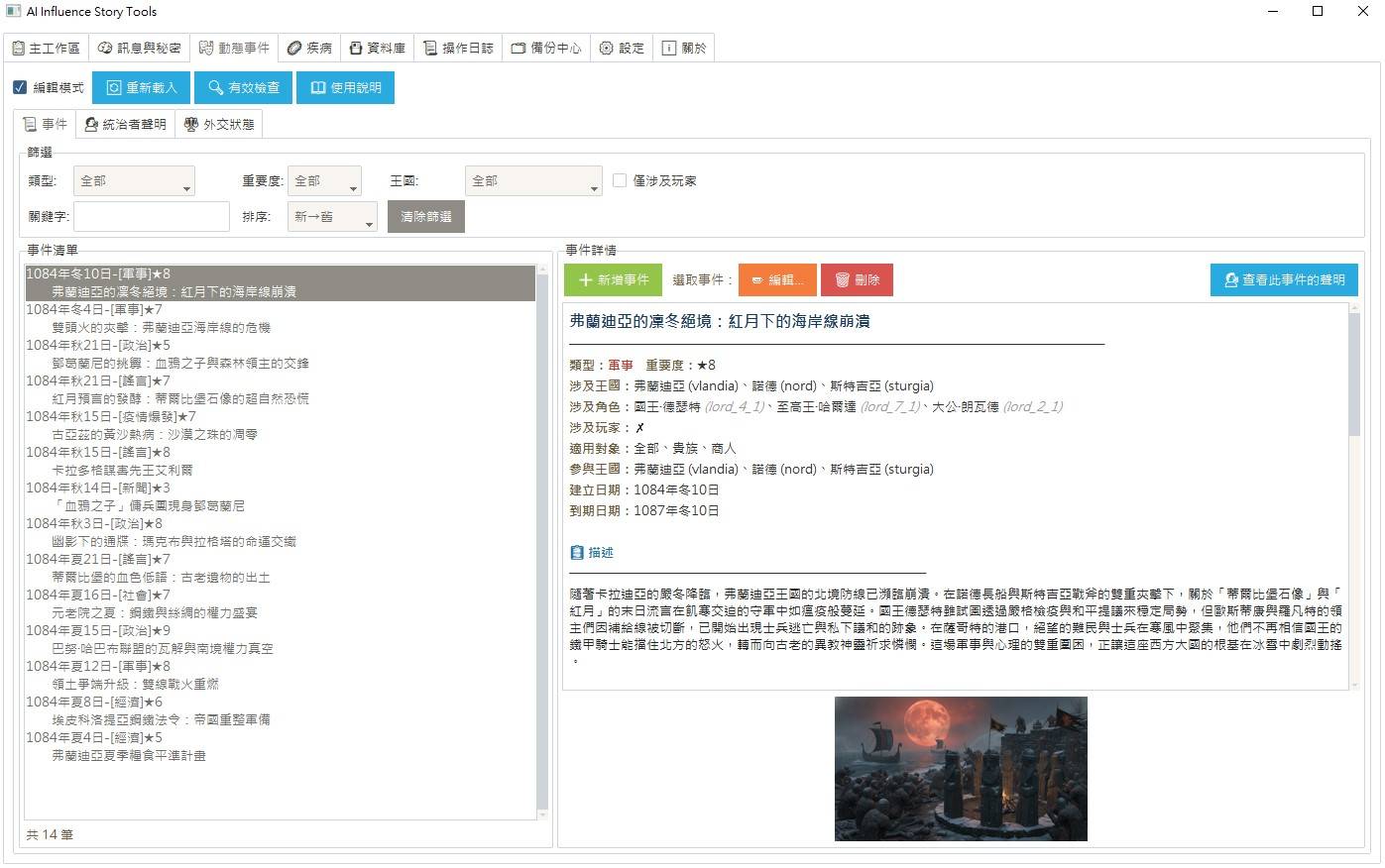Go to the 資料庫 tab
This screenshot has width=1385, height=868.
coord(377,48)
